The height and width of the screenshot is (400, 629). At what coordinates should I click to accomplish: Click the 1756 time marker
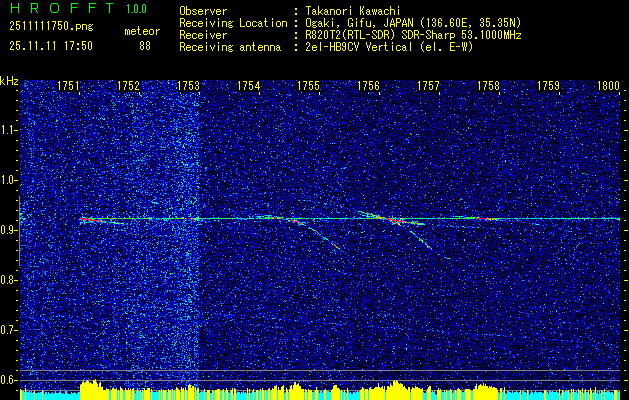[368, 86]
